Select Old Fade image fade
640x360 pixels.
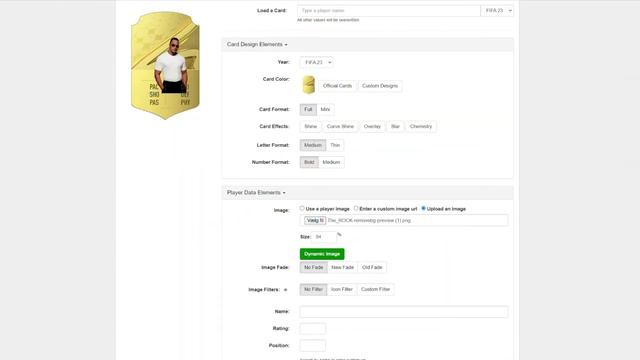(372, 267)
